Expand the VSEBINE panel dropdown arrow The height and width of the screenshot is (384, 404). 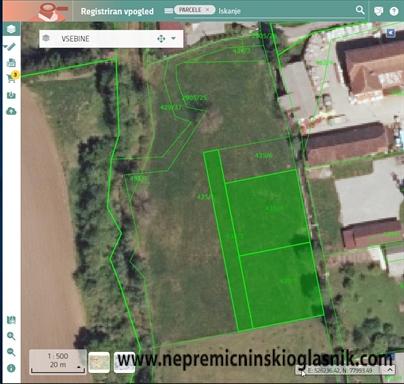pos(173,39)
